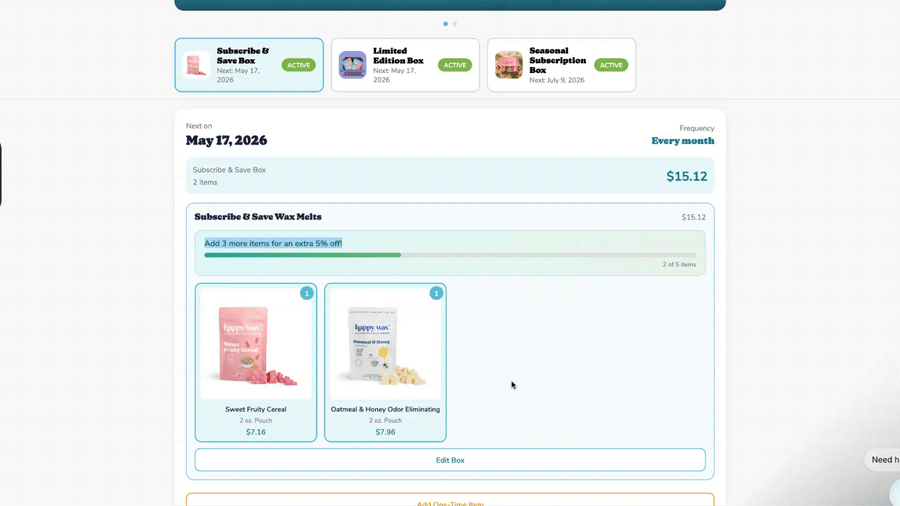Click the 2 items label in summary

point(205,182)
